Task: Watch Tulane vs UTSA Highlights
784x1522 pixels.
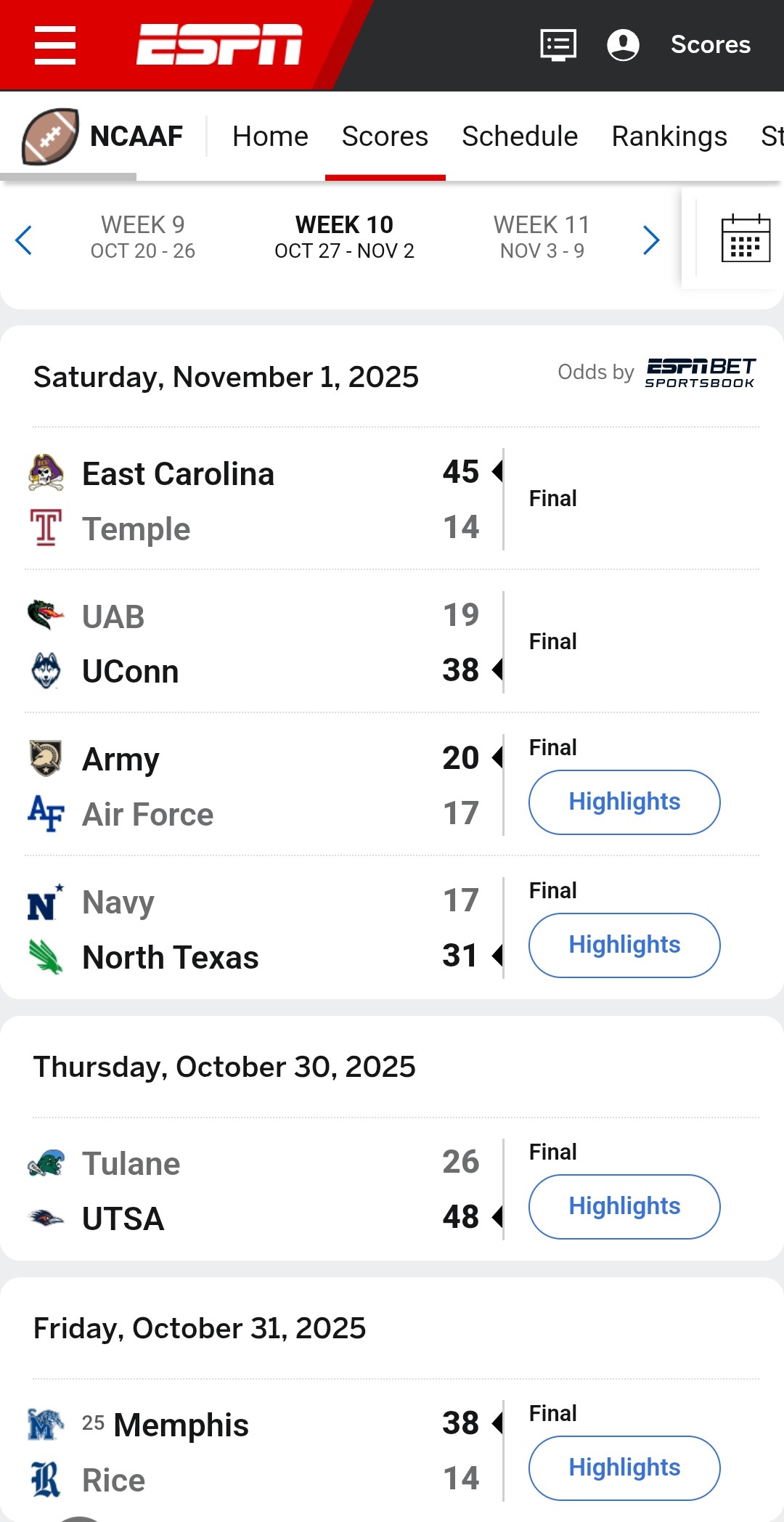Action: tap(624, 1206)
